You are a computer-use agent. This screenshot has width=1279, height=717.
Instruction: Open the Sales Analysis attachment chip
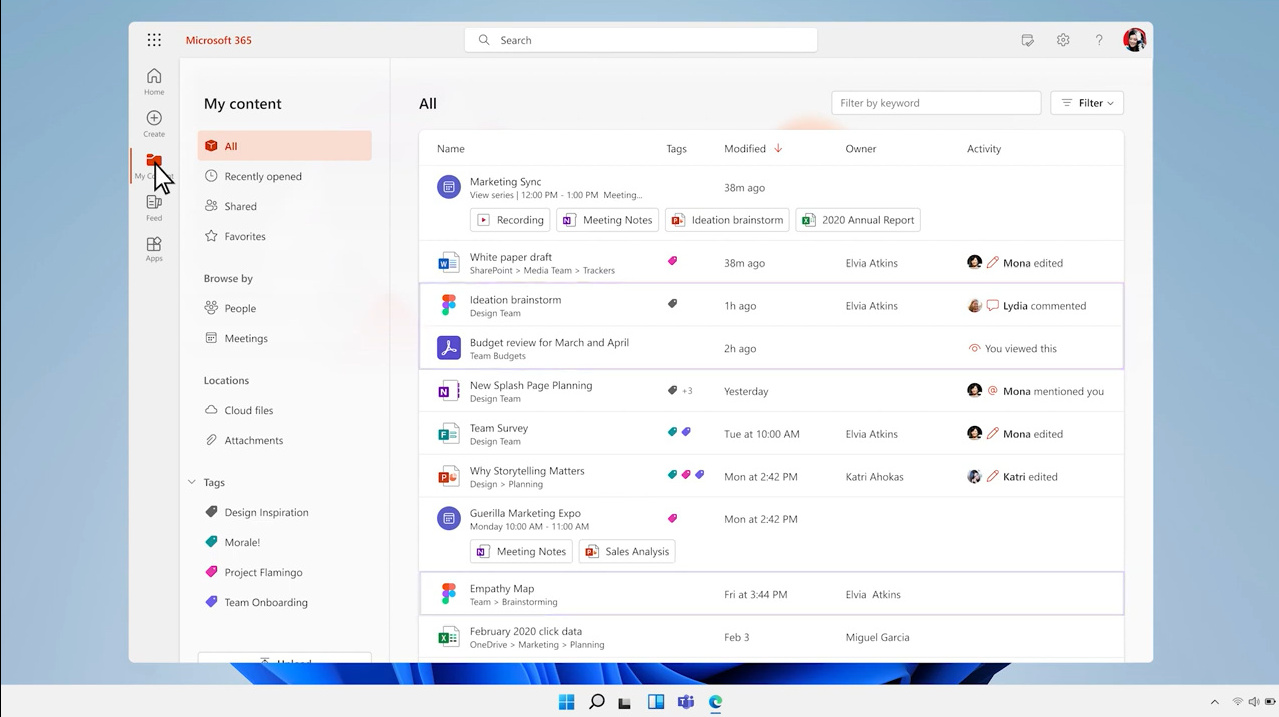coord(627,551)
